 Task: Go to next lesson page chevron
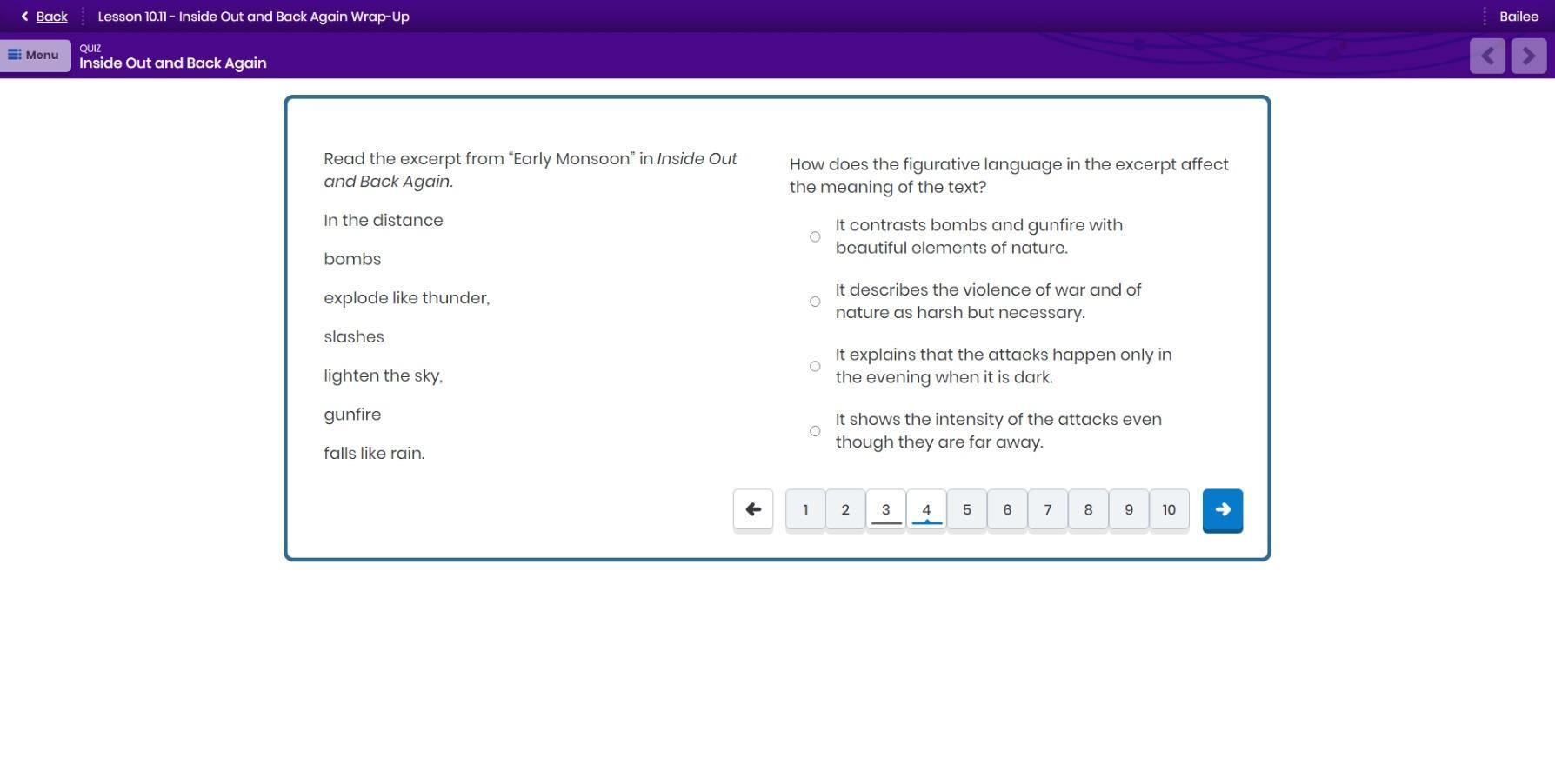[1528, 56]
